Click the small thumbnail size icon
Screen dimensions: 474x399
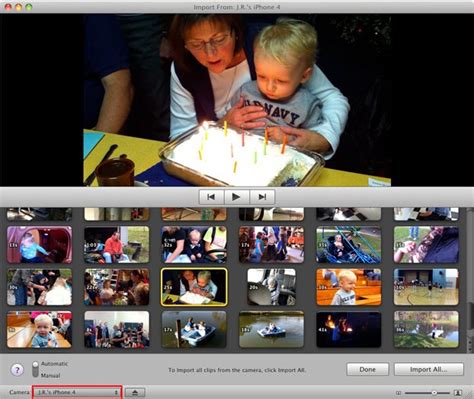point(398,393)
